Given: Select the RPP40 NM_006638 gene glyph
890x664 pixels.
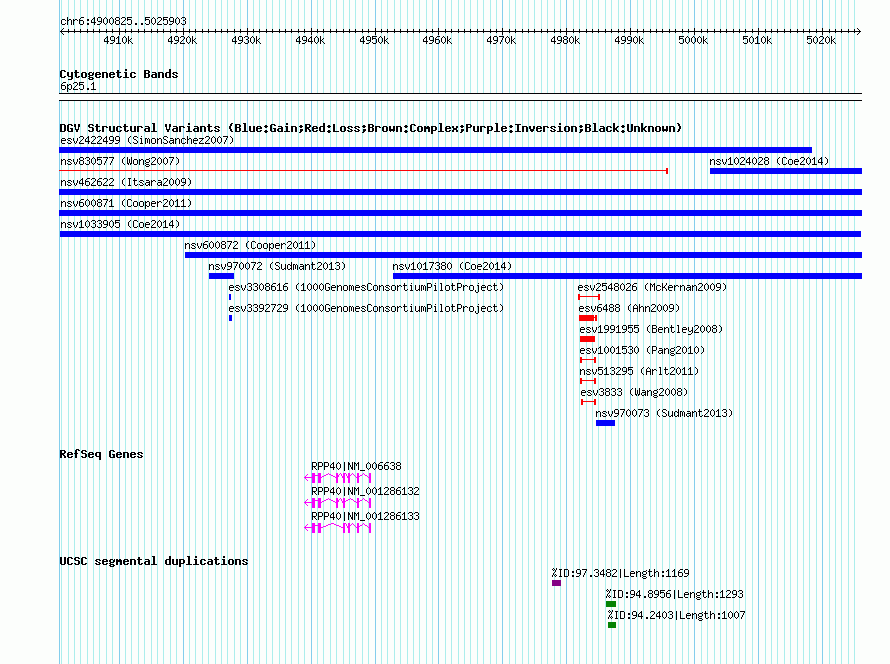Looking at the screenshot, I should (x=338, y=478).
